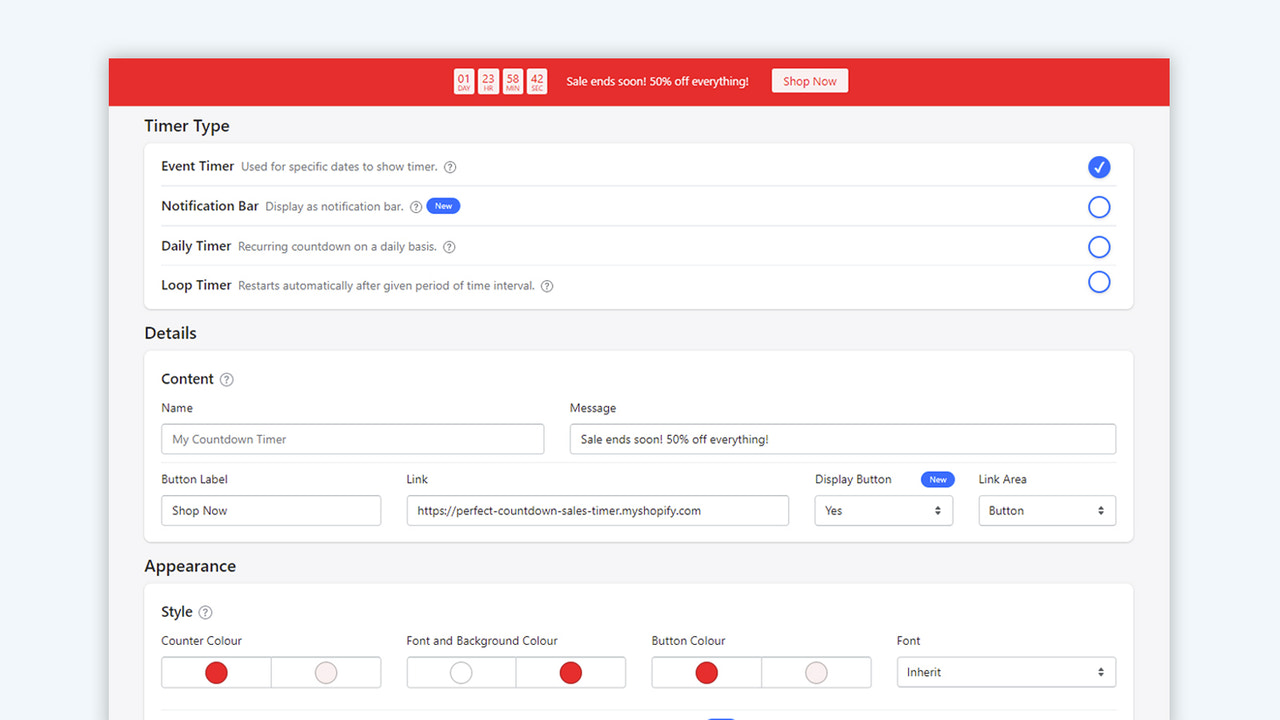The height and width of the screenshot is (720, 1280).
Task: Click the Style section help icon
Action: point(205,612)
